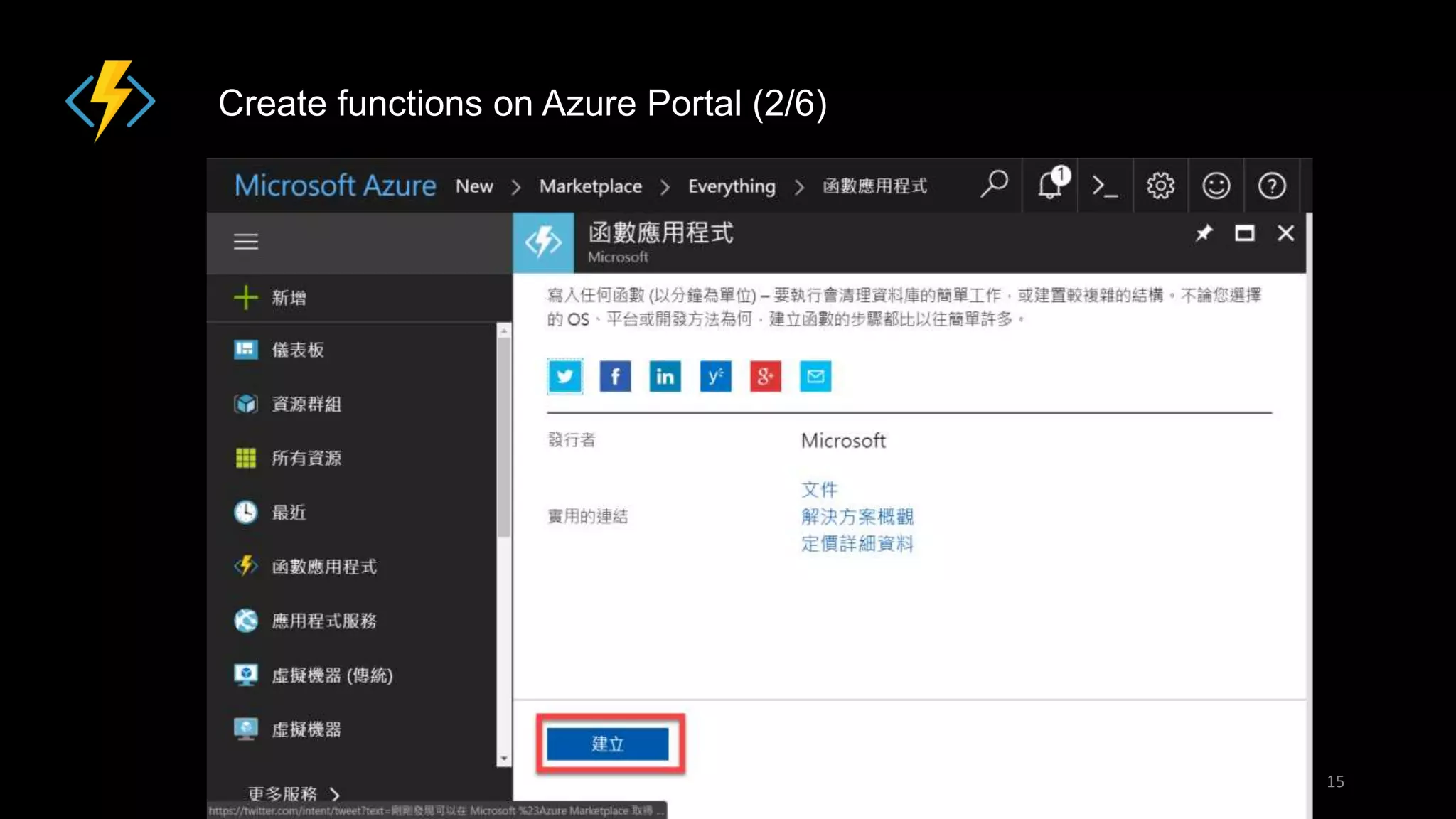Click the sidebar scrollbar thumb
This screenshot has width=1456, height=819.
(504, 437)
